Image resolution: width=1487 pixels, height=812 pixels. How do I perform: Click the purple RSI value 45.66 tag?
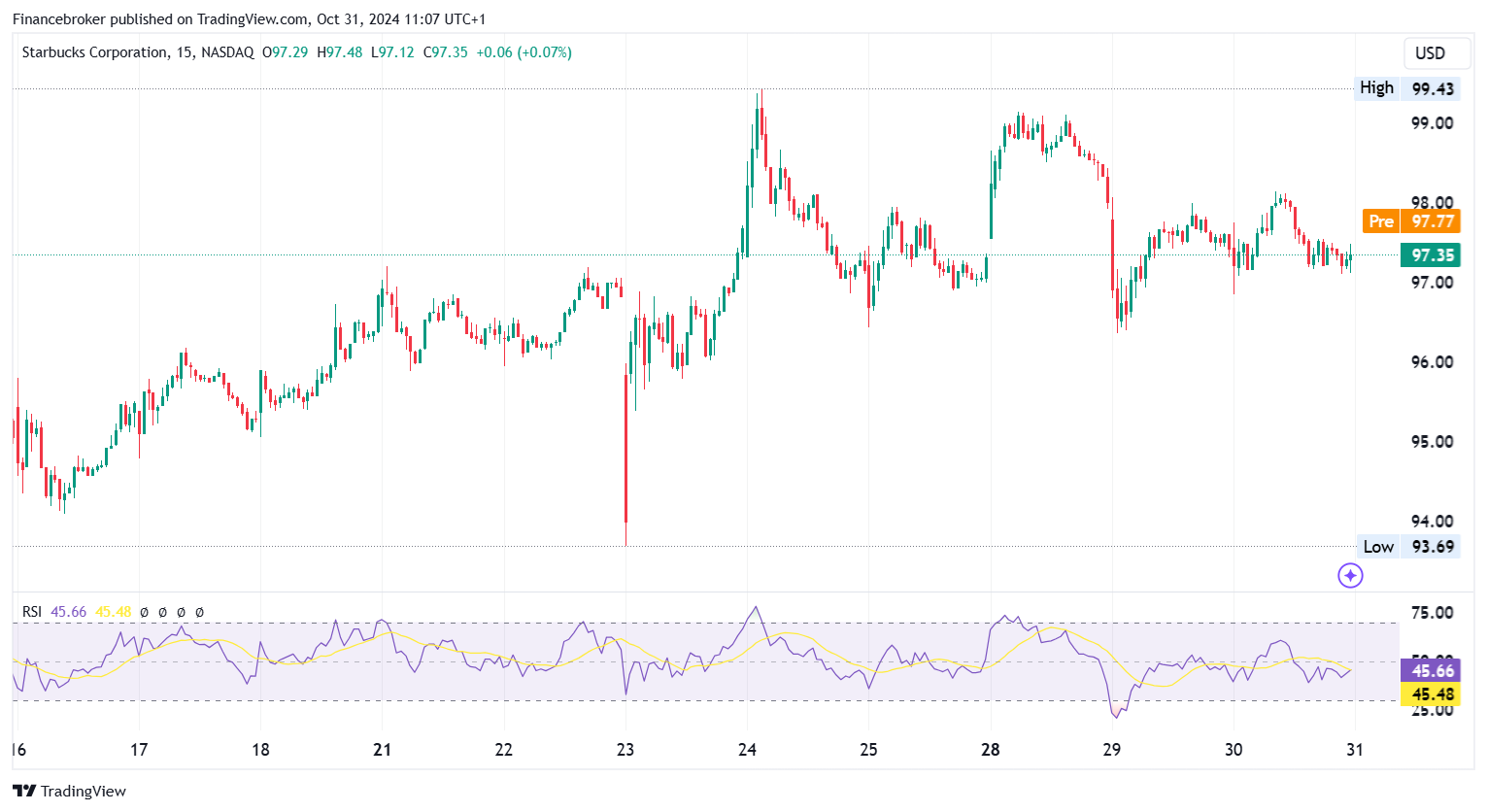pos(1430,671)
